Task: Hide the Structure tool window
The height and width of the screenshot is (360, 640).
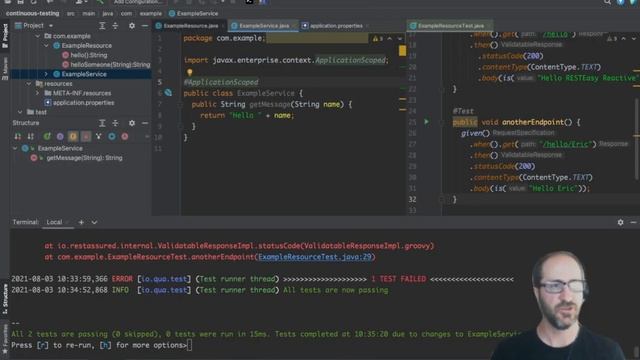Action: (144, 123)
